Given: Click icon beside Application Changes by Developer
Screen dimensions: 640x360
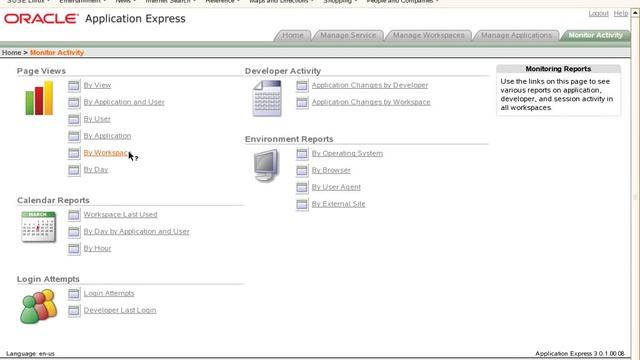Looking at the screenshot, I should 302,85.
